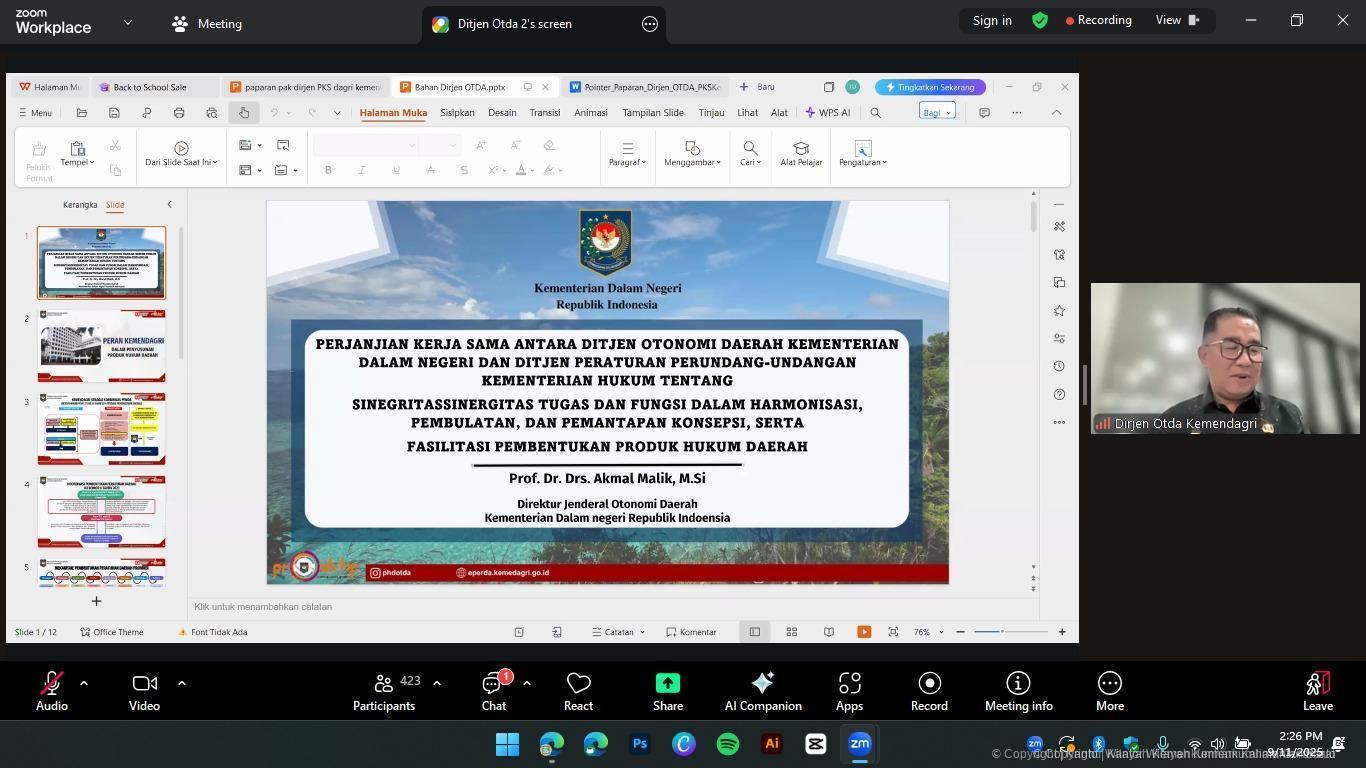Screen dimensions: 1366x768
Task: Click the slide sorter view icon
Action: (x=791, y=631)
